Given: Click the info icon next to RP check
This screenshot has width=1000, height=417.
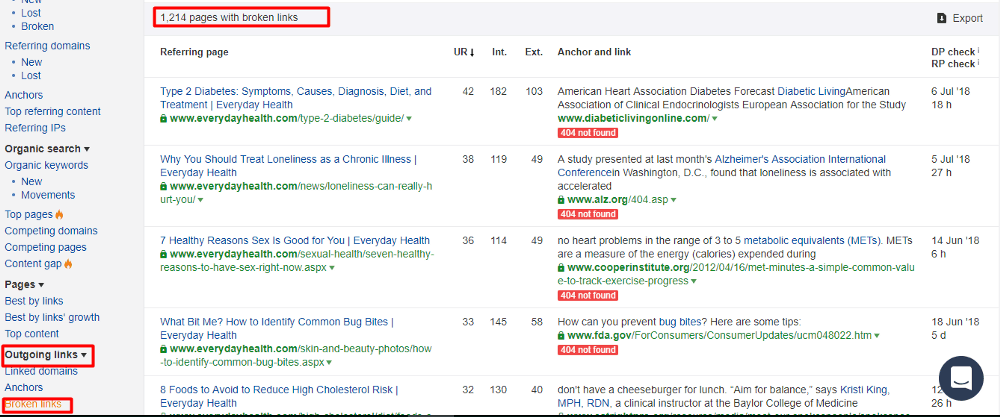Looking at the screenshot, I should [978, 62].
